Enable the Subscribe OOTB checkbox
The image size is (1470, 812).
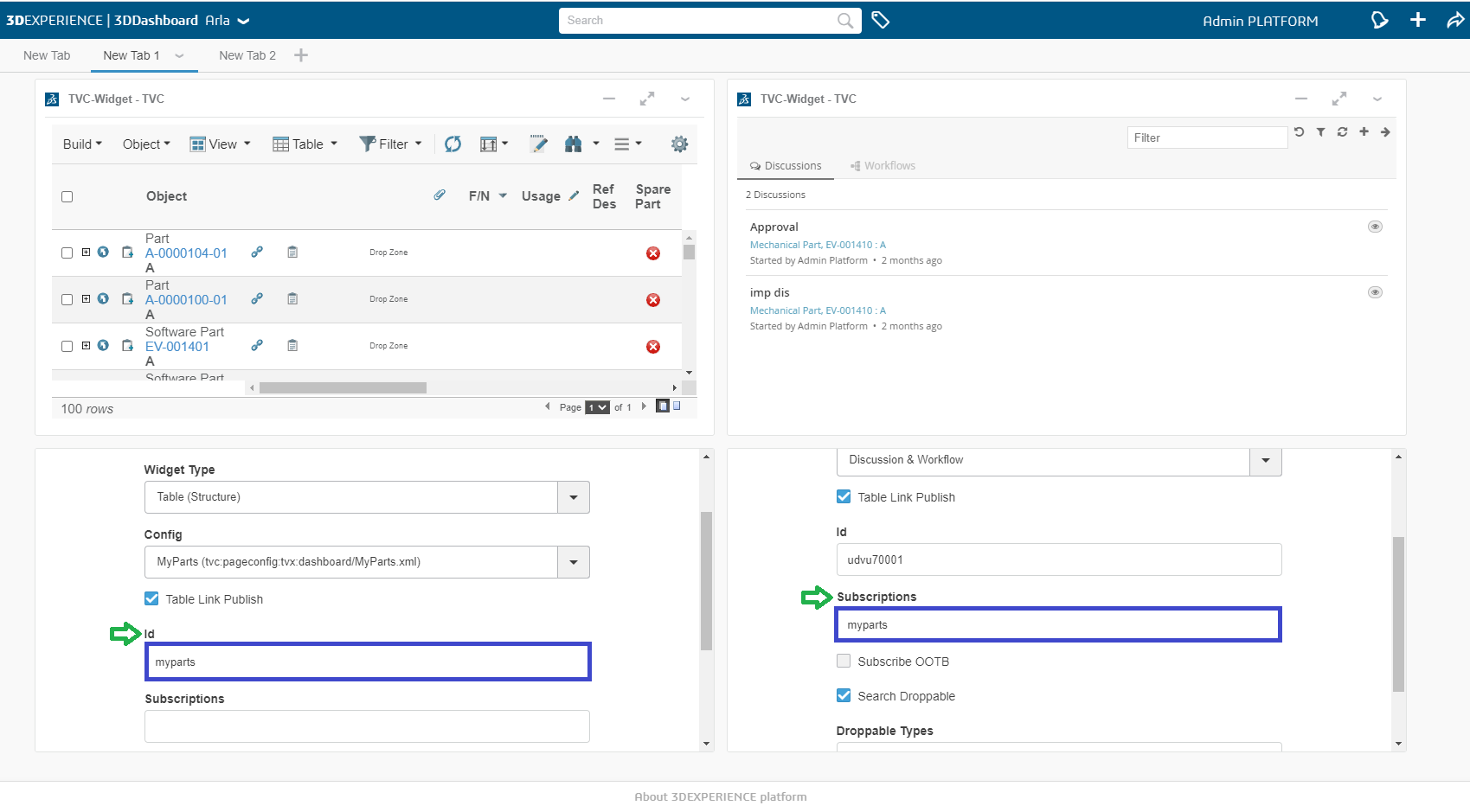coord(844,662)
